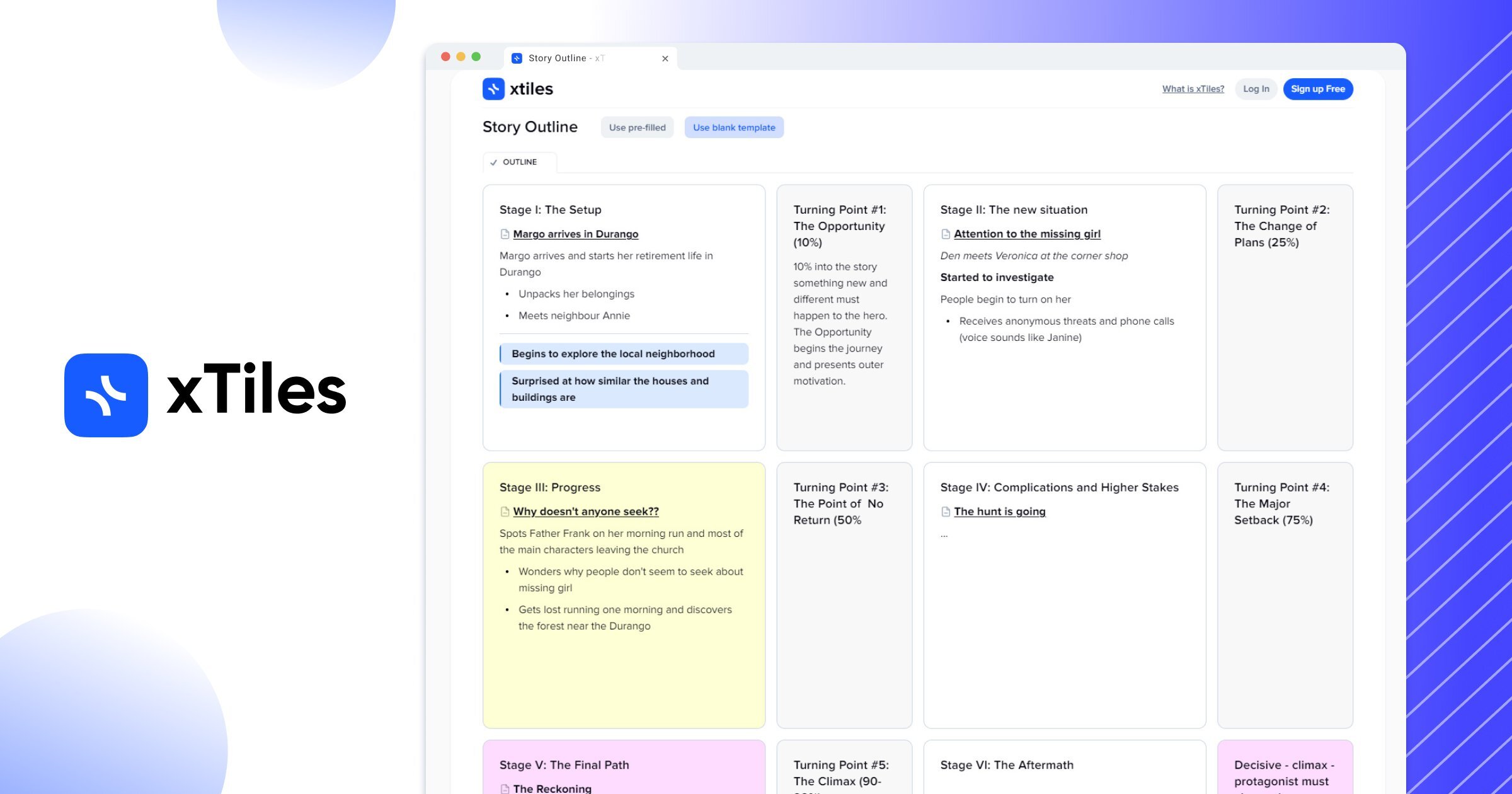1512x794 pixels.
Task: Click Receives anonymous threats and phone calls bullet
Action: (1067, 330)
